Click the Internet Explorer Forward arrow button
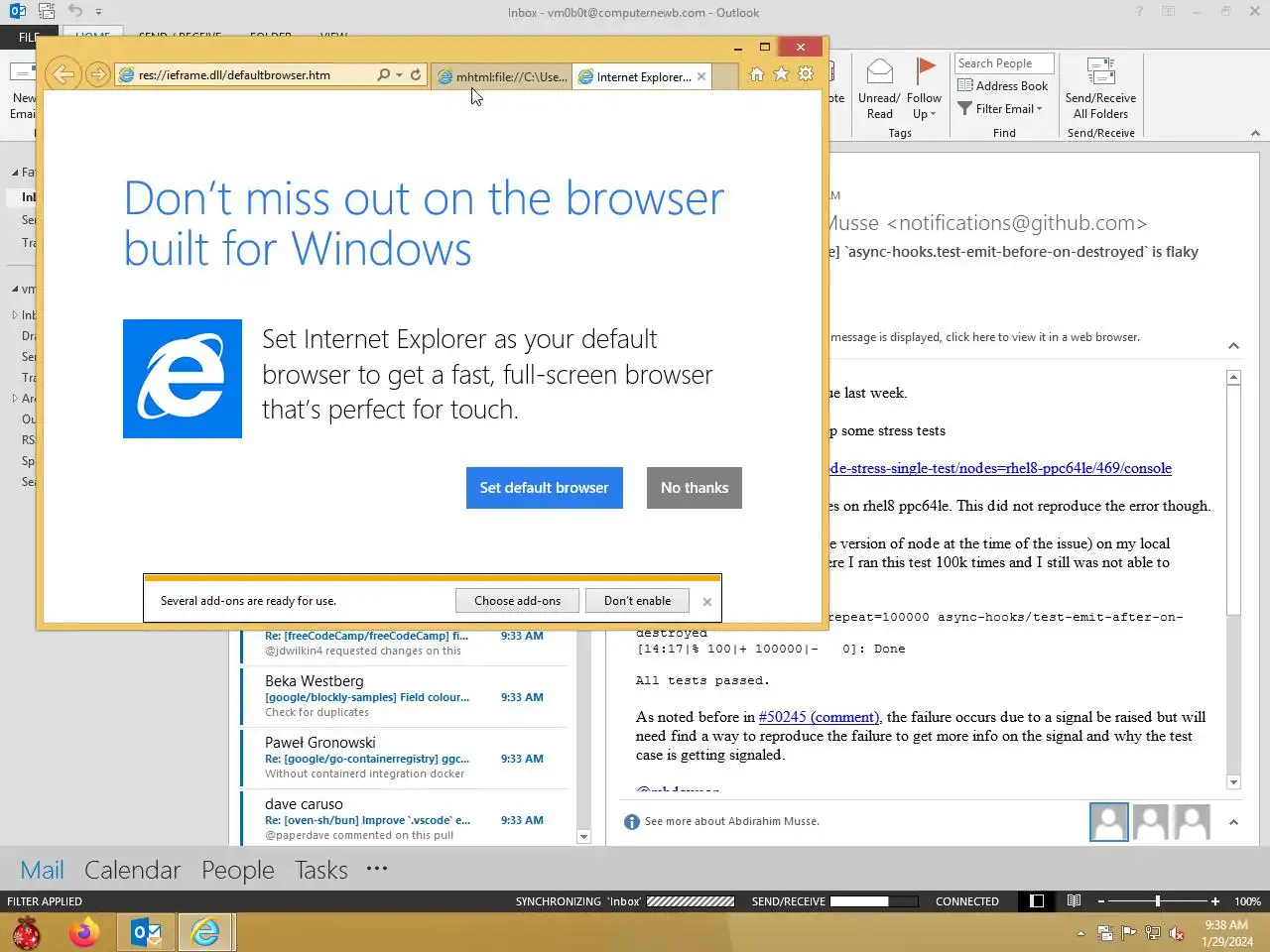Screen dimensions: 1270x952 pos(97,74)
